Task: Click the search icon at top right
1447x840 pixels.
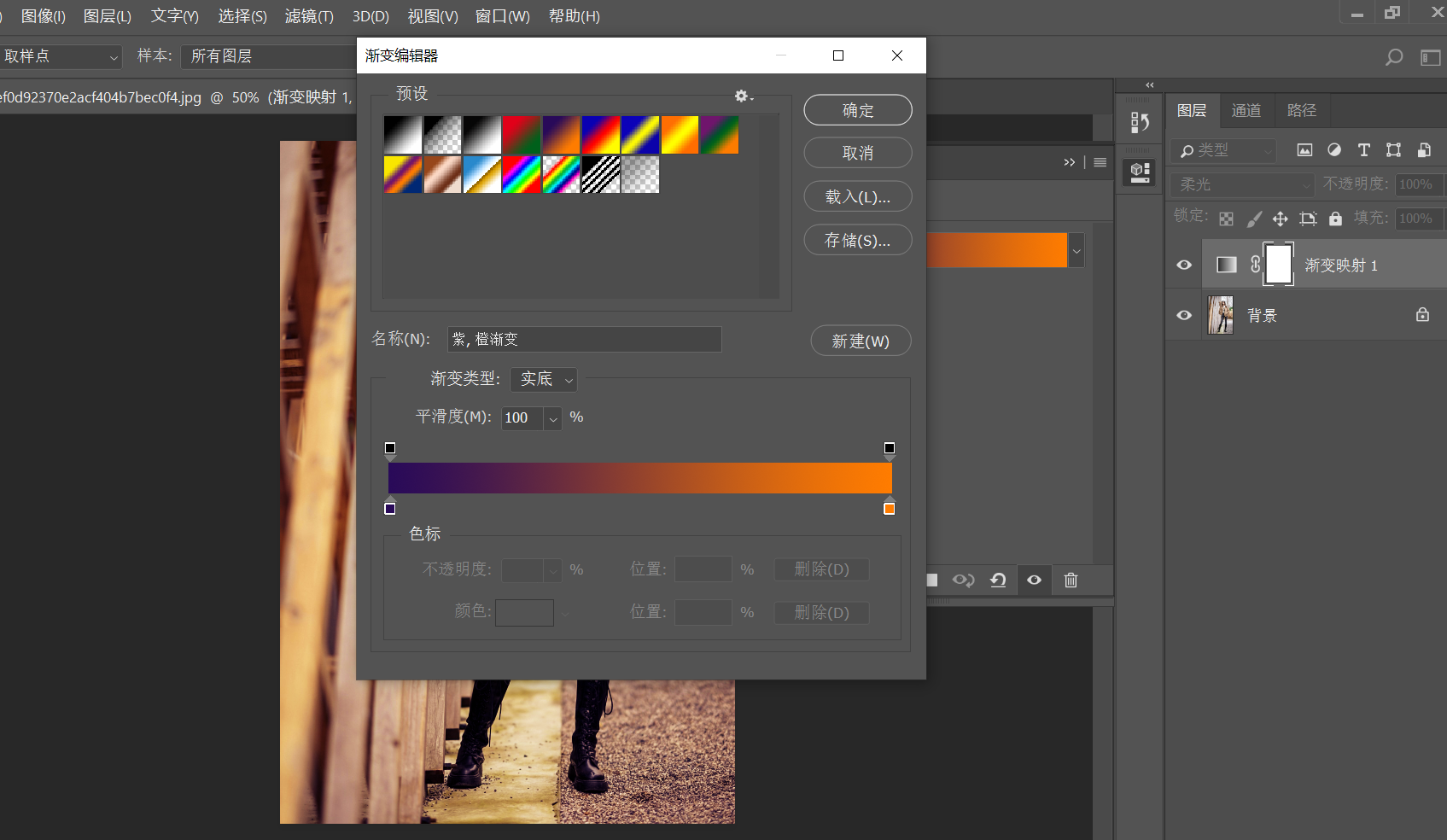Action: coord(1393,57)
